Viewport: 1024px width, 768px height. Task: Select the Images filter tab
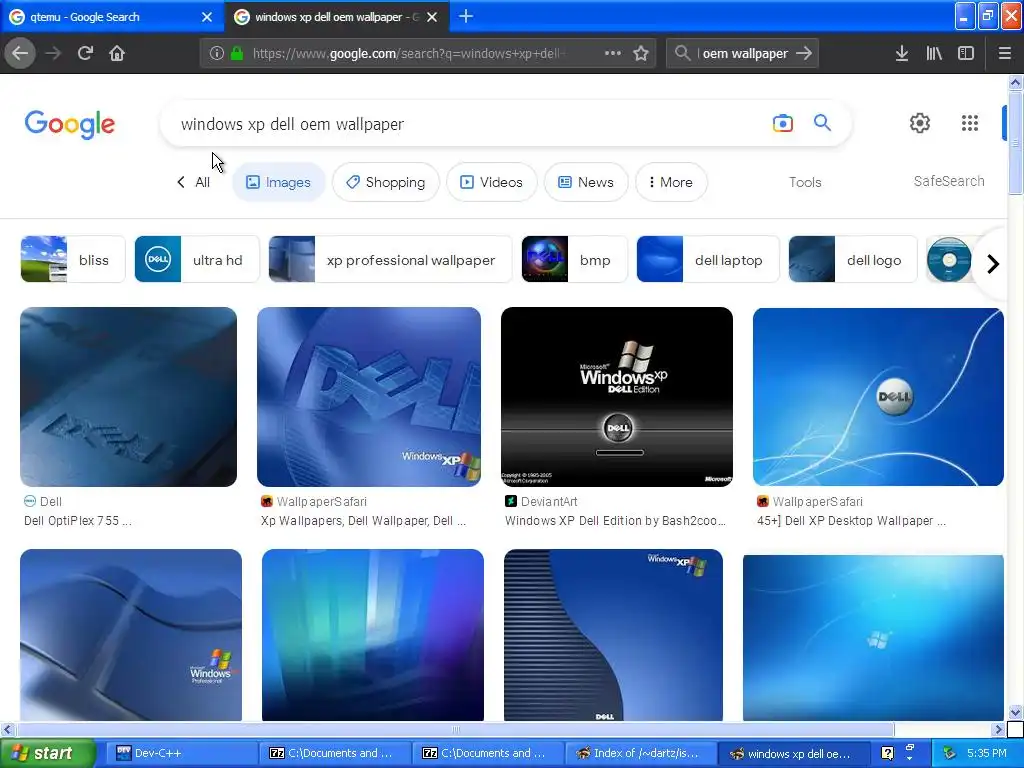pyautogui.click(x=278, y=182)
